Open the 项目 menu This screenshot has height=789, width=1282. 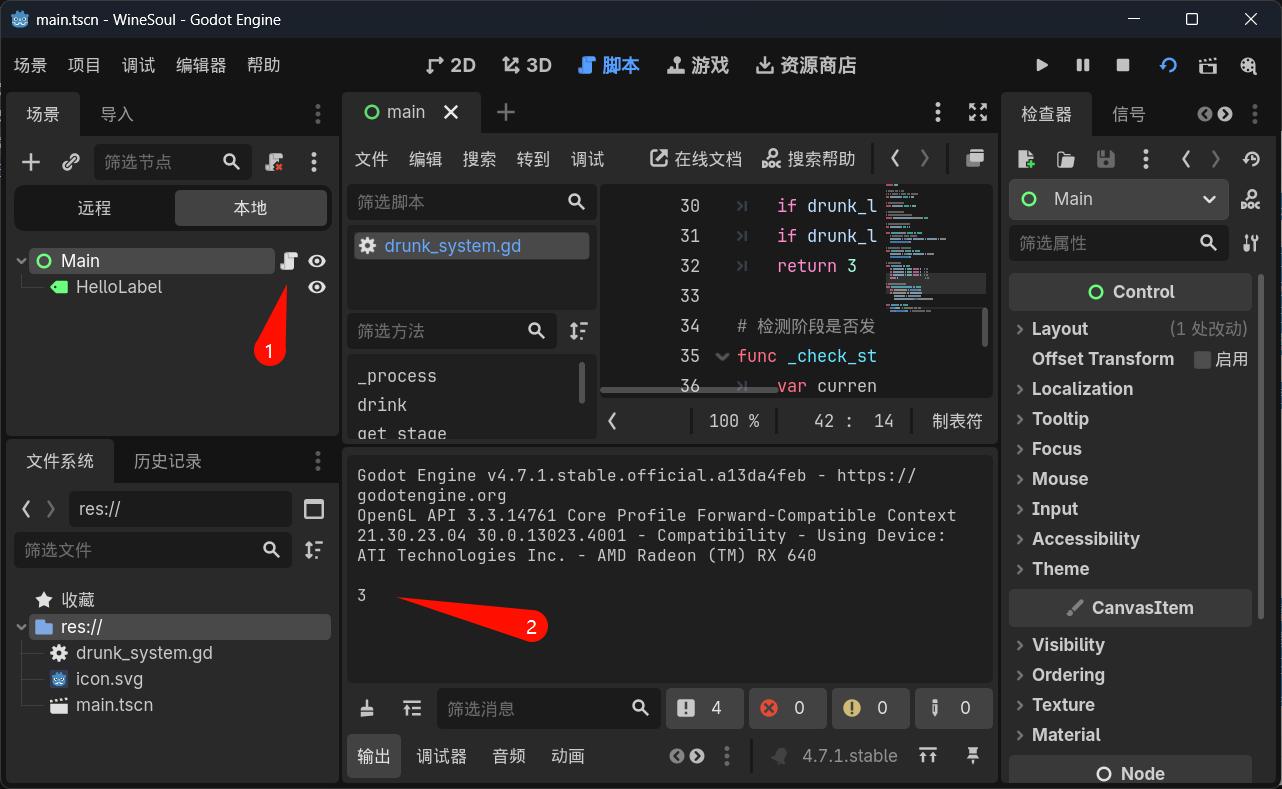coord(84,65)
